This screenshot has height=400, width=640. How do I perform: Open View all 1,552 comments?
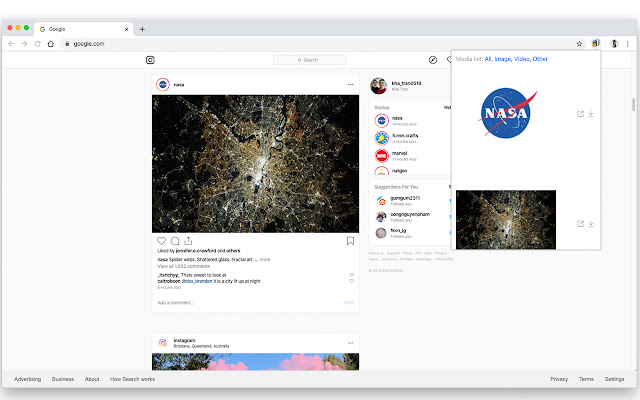pyautogui.click(x=184, y=266)
